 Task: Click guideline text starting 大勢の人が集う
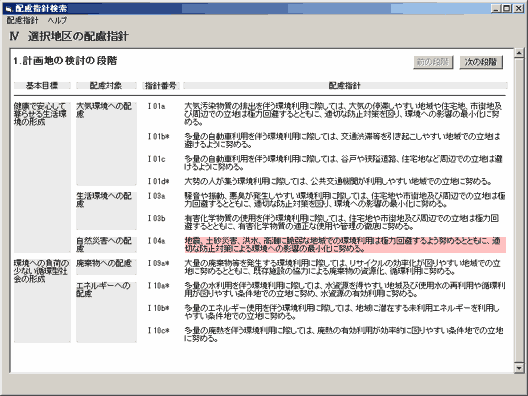click(338, 182)
